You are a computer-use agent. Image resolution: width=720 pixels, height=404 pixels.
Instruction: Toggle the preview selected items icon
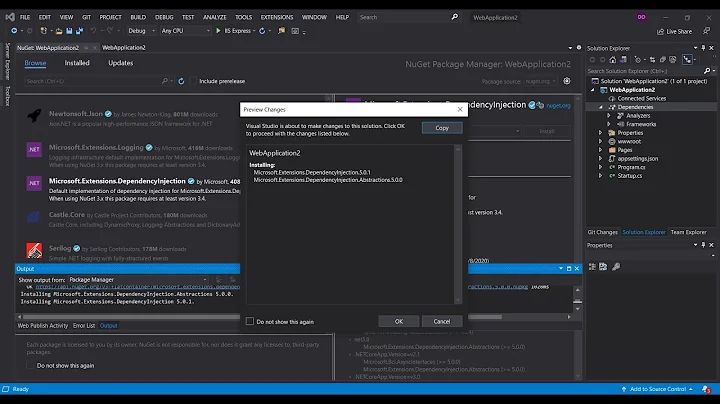coord(687,60)
